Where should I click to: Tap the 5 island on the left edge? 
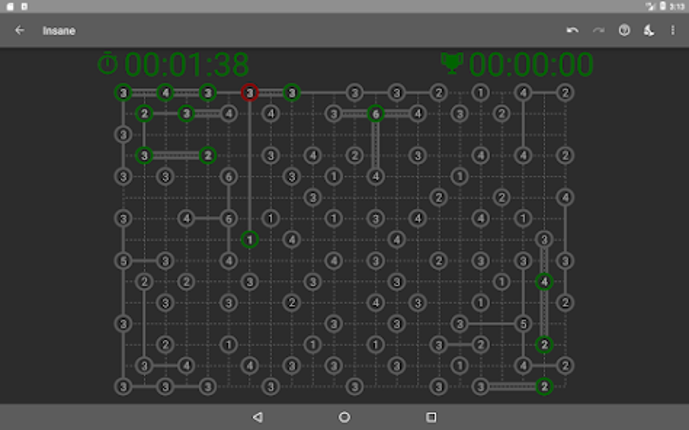point(123,260)
